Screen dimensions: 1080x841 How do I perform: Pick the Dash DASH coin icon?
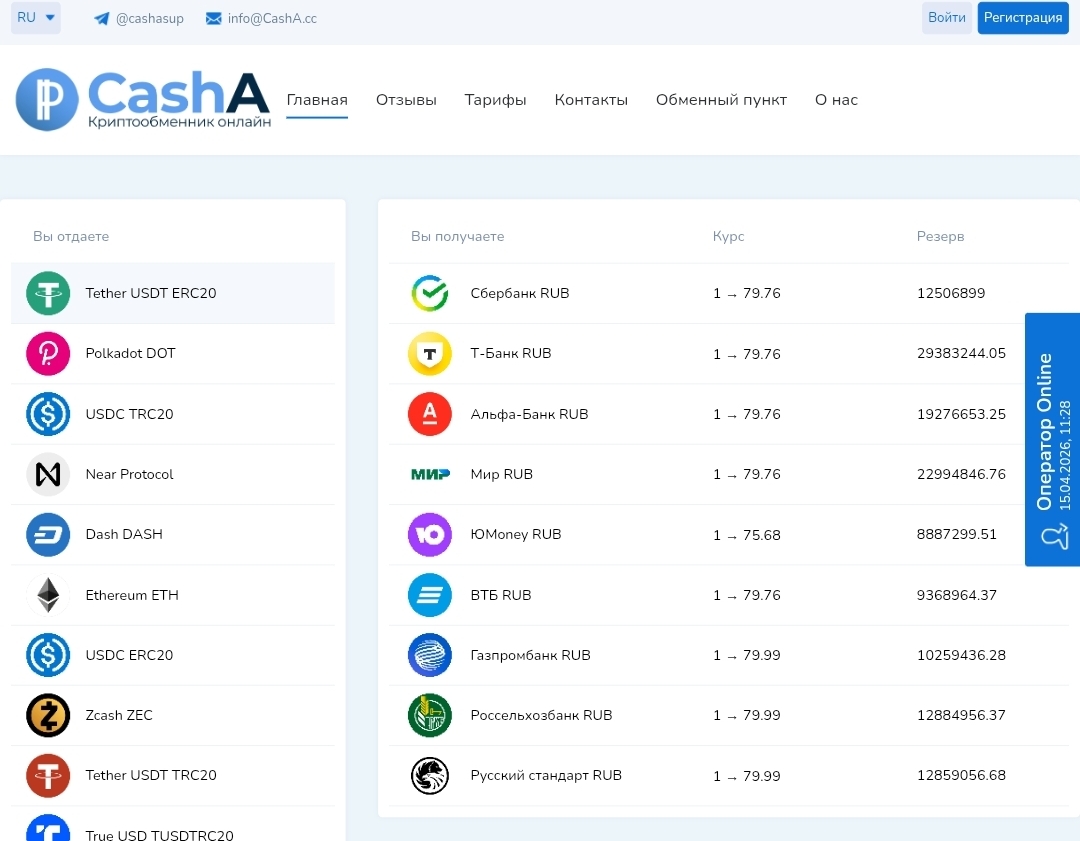(x=48, y=534)
